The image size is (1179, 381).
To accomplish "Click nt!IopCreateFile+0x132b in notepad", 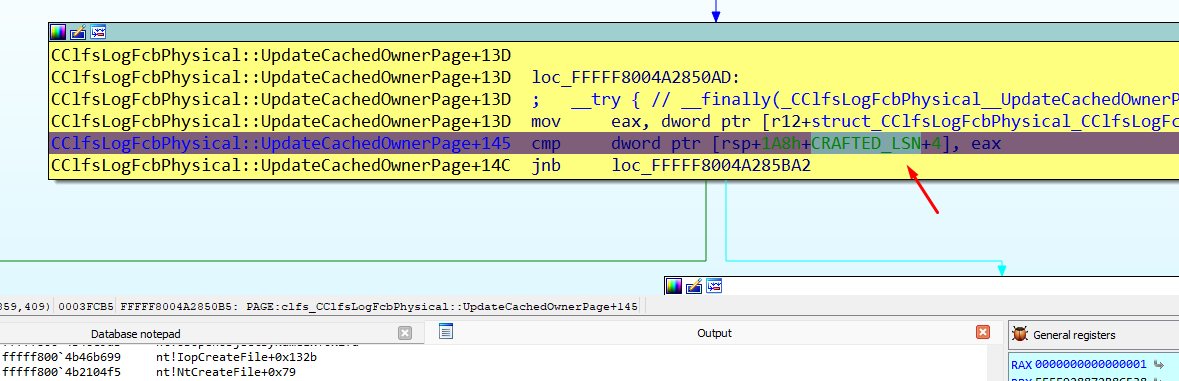I will tap(237, 357).
